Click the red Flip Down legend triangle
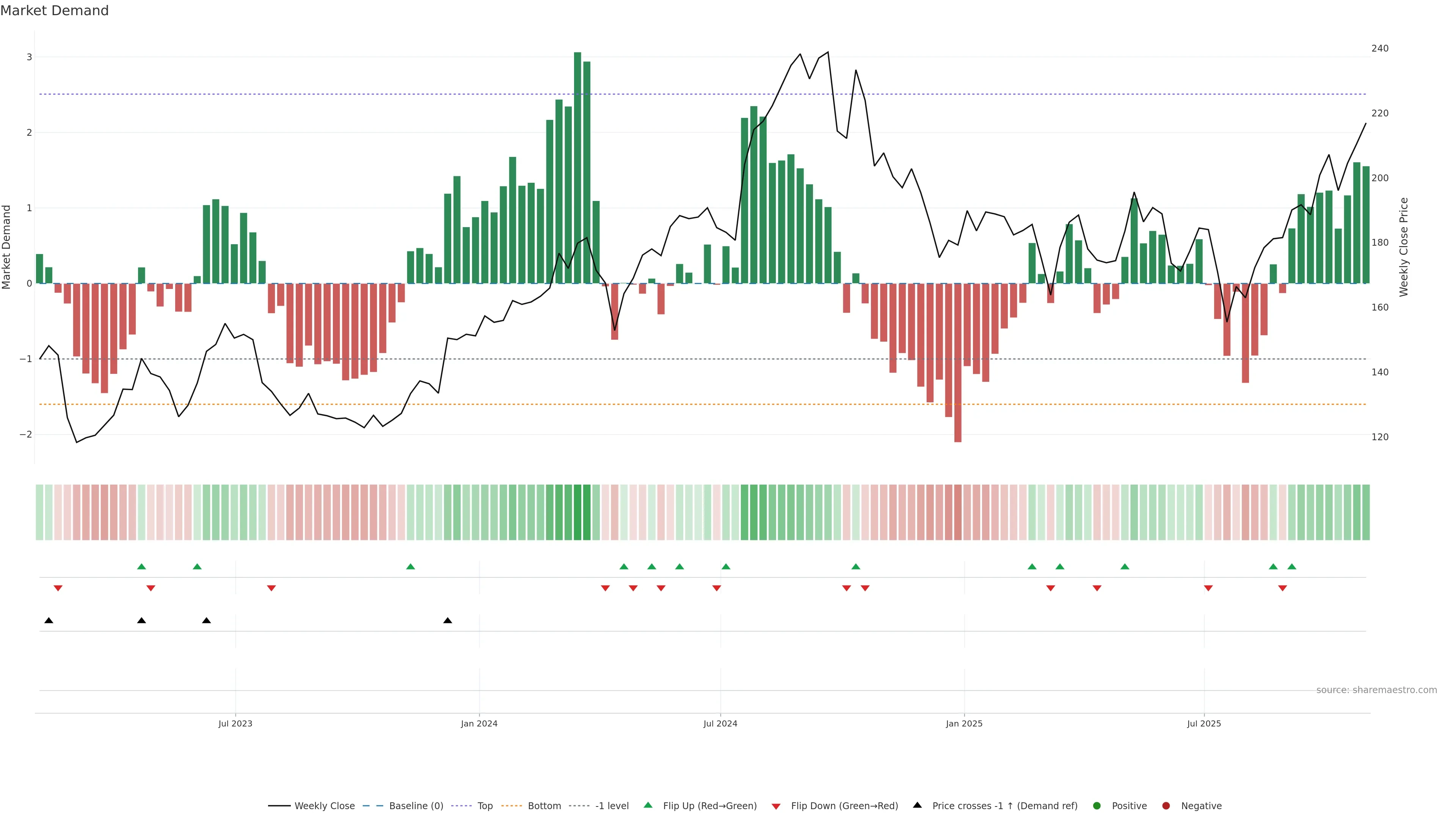 coord(776,806)
